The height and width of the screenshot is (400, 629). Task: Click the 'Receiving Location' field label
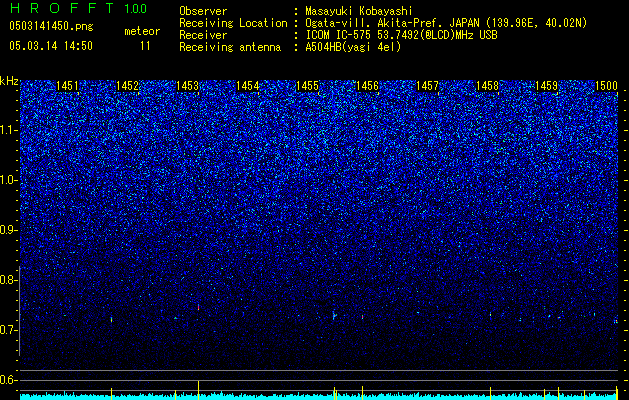[x=233, y=23]
